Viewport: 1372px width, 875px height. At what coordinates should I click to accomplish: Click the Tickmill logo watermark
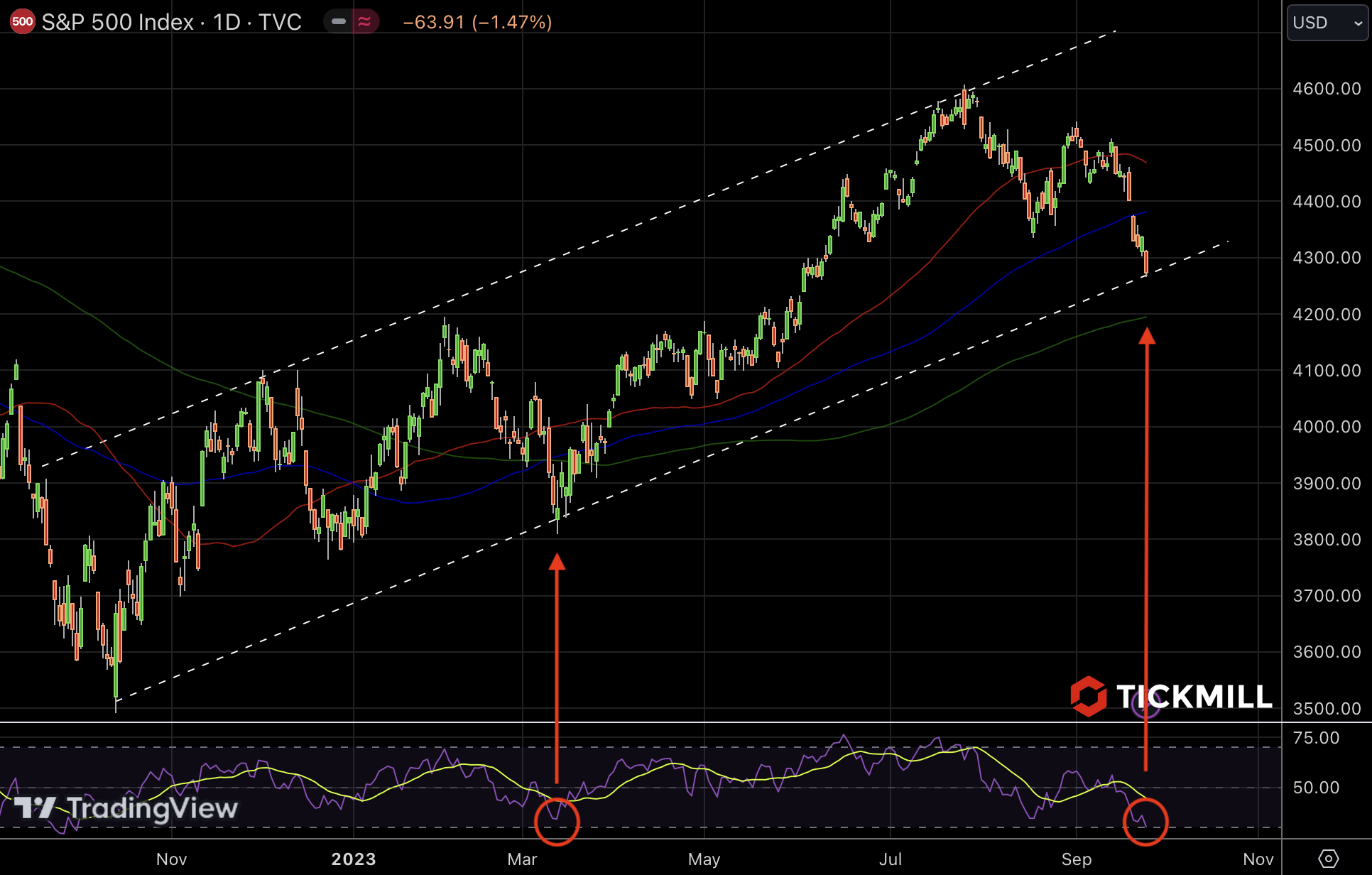[x=1172, y=696]
